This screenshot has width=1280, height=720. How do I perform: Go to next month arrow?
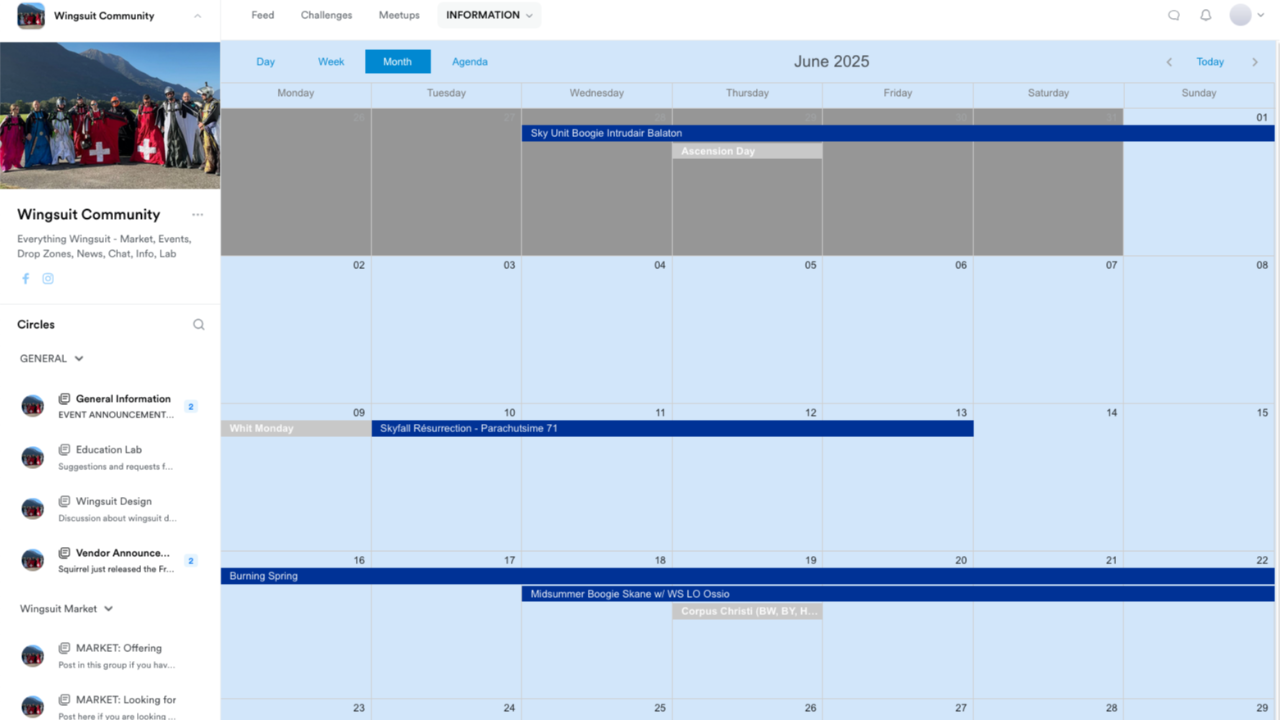point(1255,62)
